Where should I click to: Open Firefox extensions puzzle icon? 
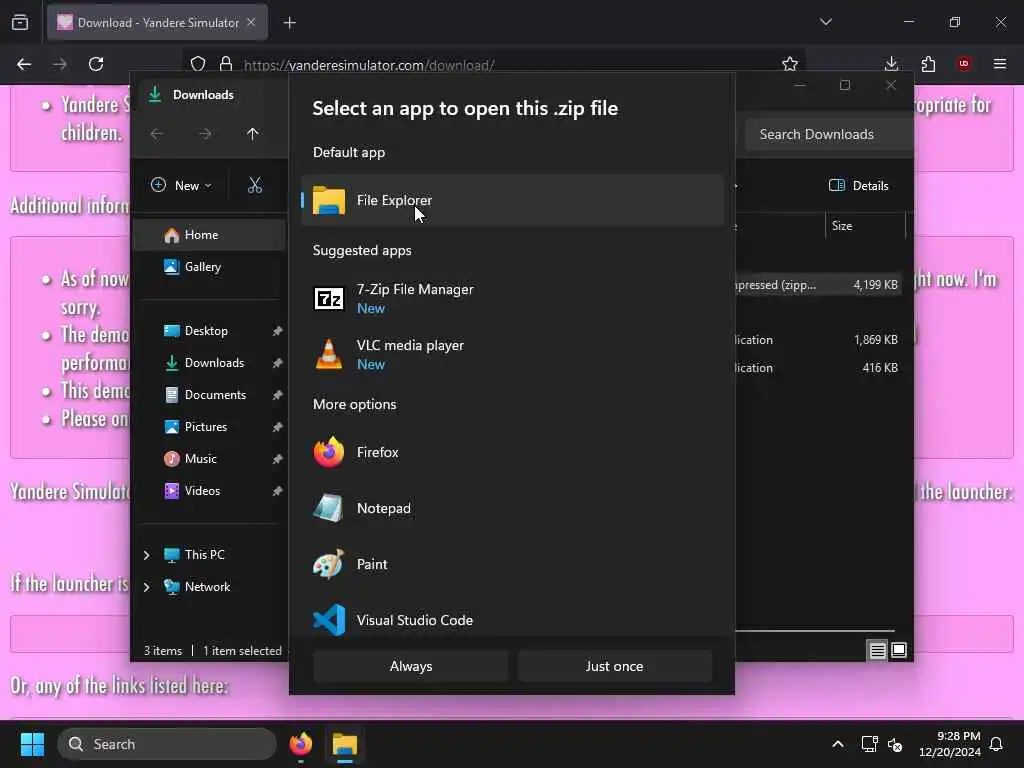pyautogui.click(x=928, y=64)
